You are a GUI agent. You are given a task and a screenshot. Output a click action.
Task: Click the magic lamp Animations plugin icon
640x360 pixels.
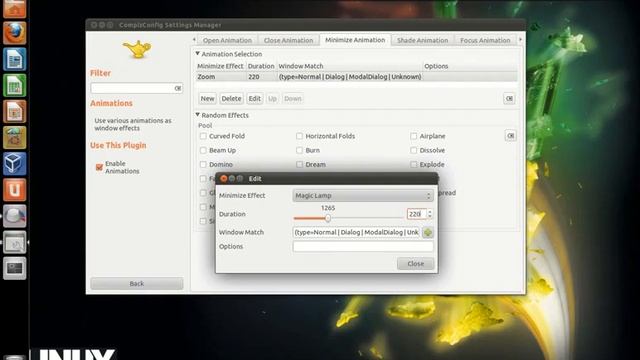pyautogui.click(x=137, y=49)
